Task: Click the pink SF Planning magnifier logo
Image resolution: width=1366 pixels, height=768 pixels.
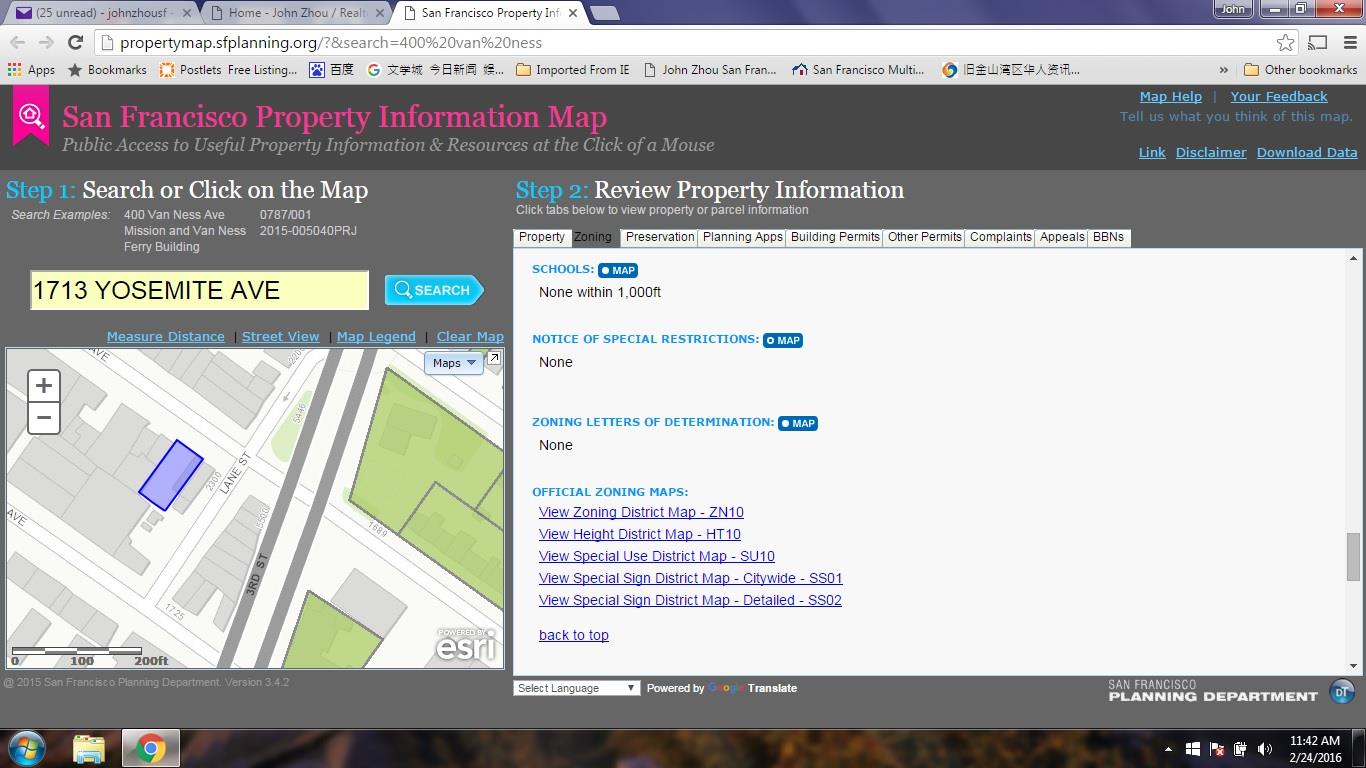Action: pos(29,115)
